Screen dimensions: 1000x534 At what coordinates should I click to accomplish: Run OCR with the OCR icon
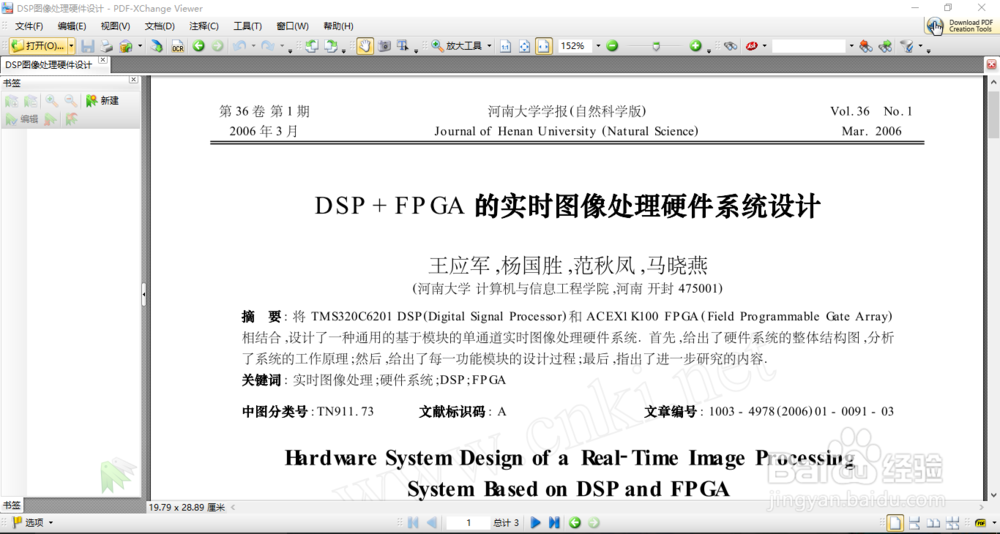click(177, 46)
